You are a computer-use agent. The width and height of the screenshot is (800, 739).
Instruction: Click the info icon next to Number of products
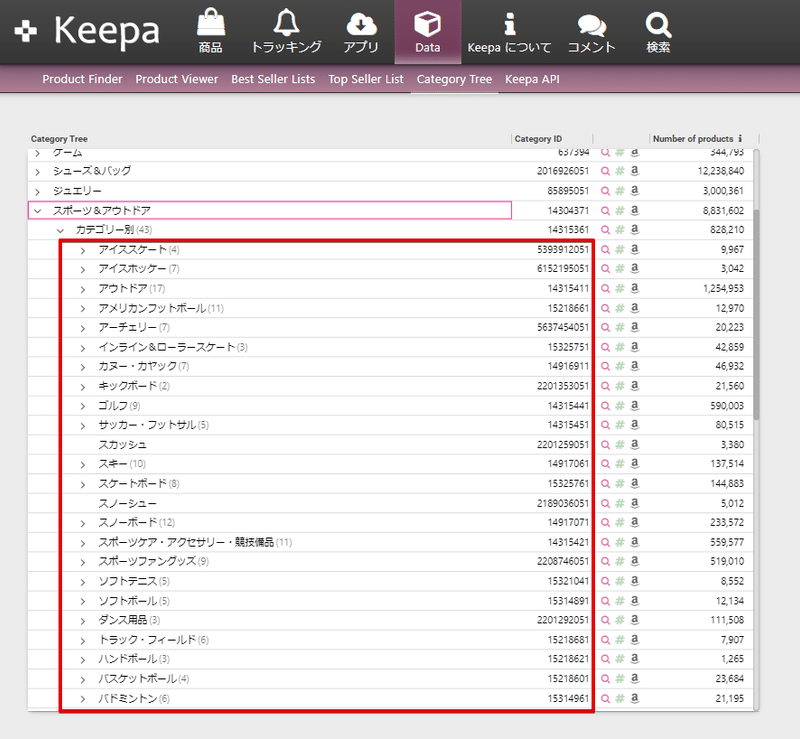740,138
